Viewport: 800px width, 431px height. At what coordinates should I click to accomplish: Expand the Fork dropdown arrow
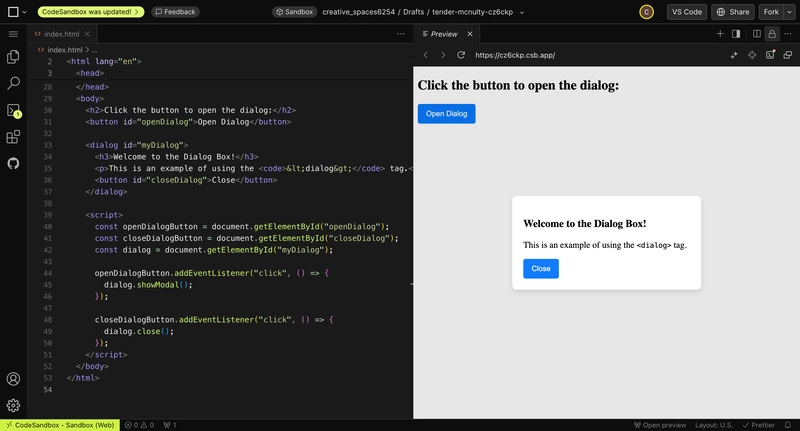[x=788, y=12]
